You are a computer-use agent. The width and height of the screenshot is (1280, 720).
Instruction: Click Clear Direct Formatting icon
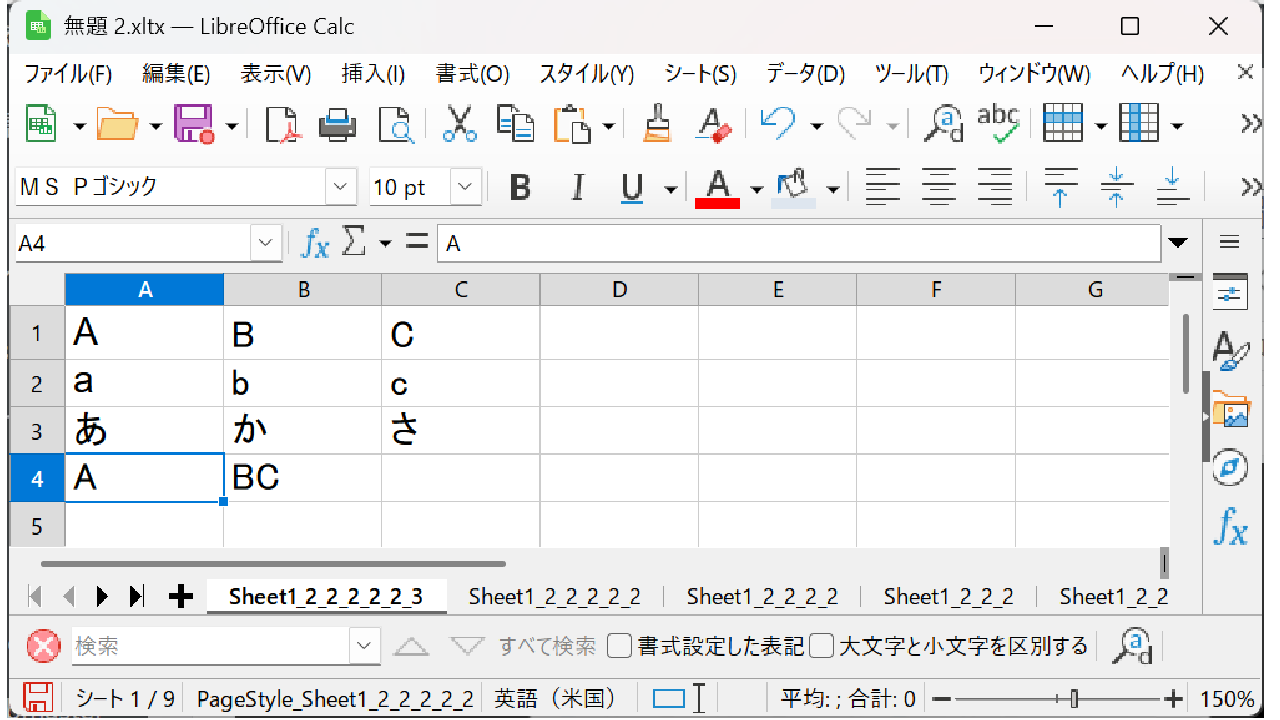coord(715,124)
